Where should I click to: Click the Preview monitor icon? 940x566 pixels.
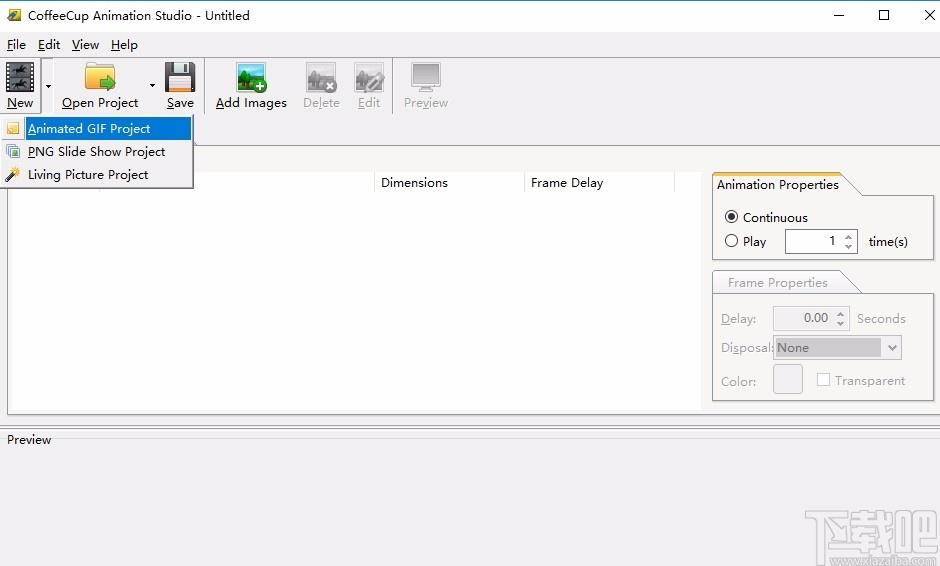(x=426, y=77)
